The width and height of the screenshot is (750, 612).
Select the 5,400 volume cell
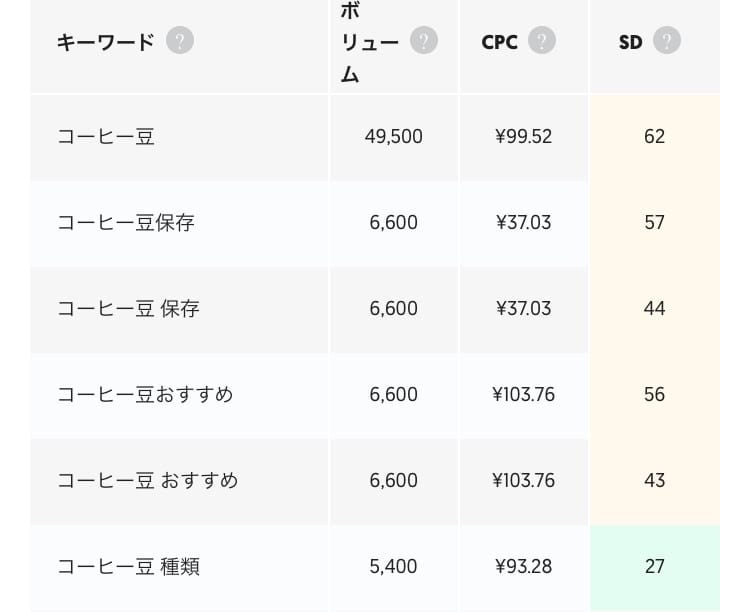(393, 566)
